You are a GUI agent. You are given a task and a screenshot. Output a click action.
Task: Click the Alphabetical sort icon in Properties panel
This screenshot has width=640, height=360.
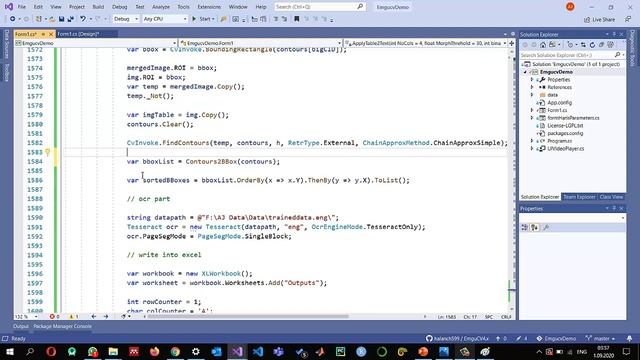tap(535, 227)
